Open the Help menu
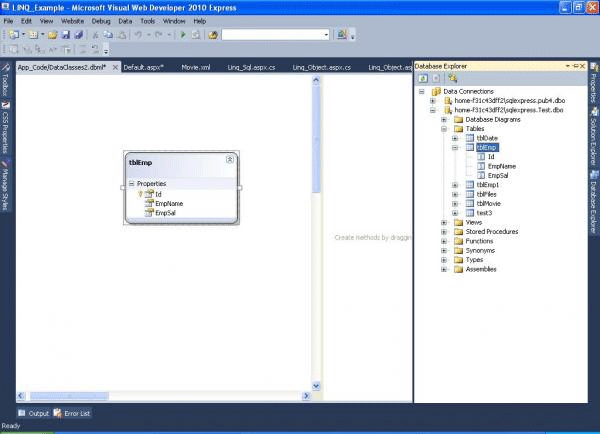 pyautogui.click(x=199, y=21)
